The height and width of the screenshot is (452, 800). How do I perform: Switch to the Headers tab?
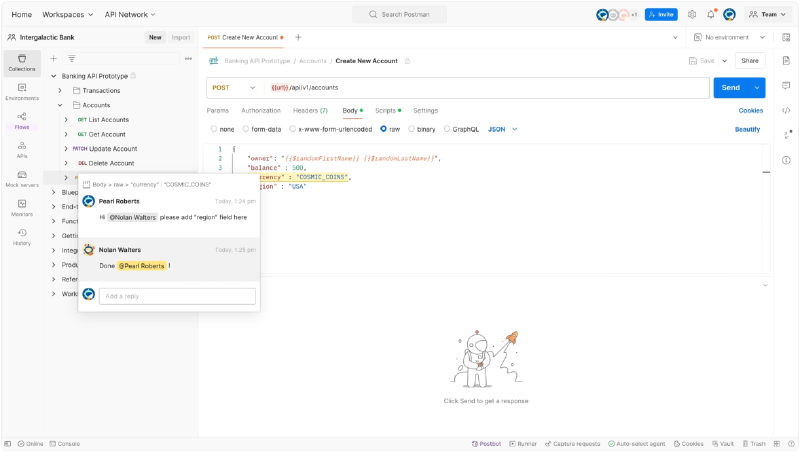click(310, 110)
